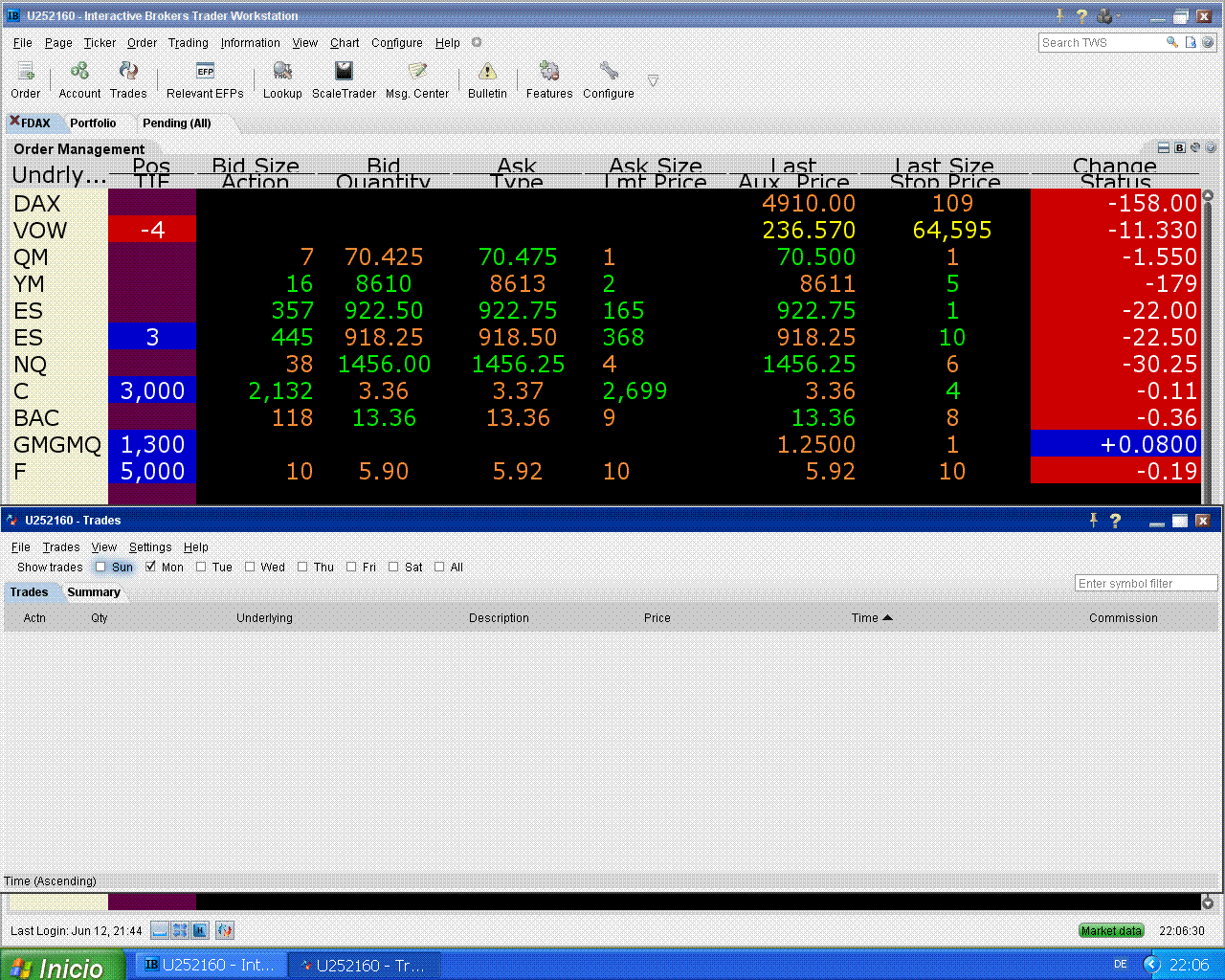1225x980 pixels.
Task: Click the Commission column header
Action: click(1123, 617)
